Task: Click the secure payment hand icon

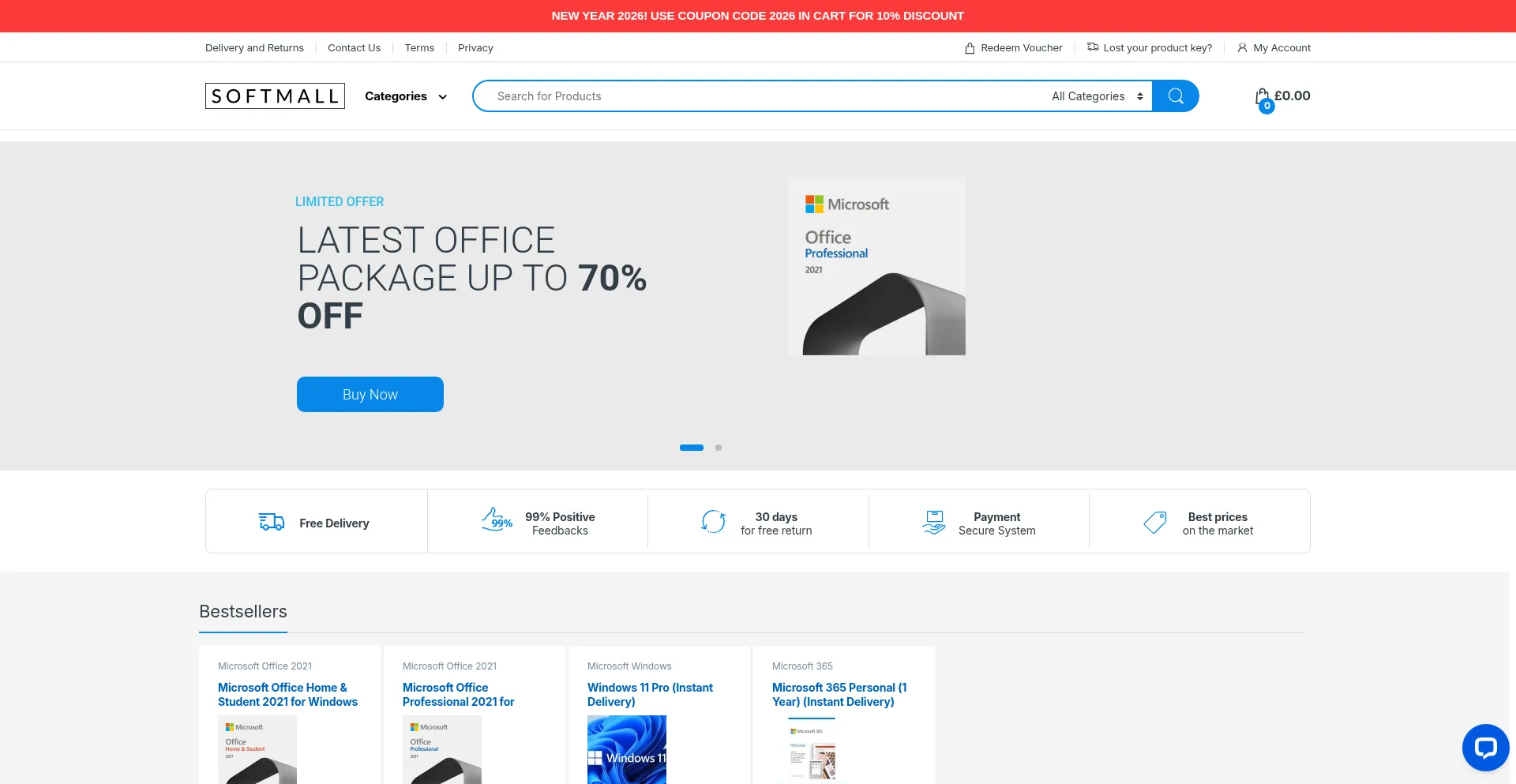Action: 934,522
